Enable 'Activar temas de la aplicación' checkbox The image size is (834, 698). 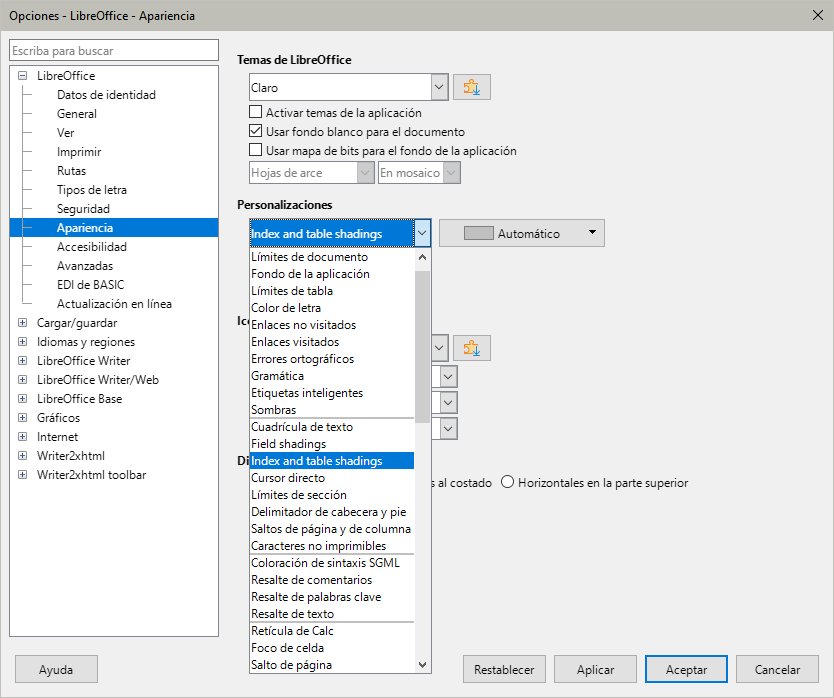[x=256, y=113]
